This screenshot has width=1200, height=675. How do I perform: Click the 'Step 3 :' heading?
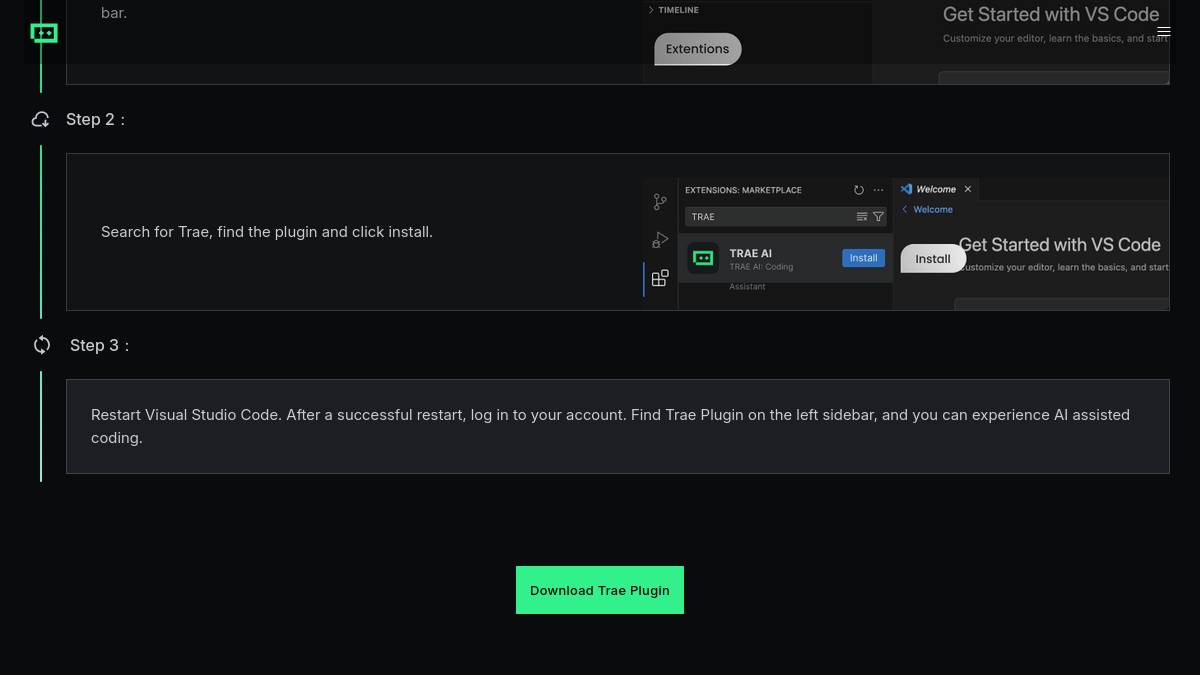(x=99, y=345)
